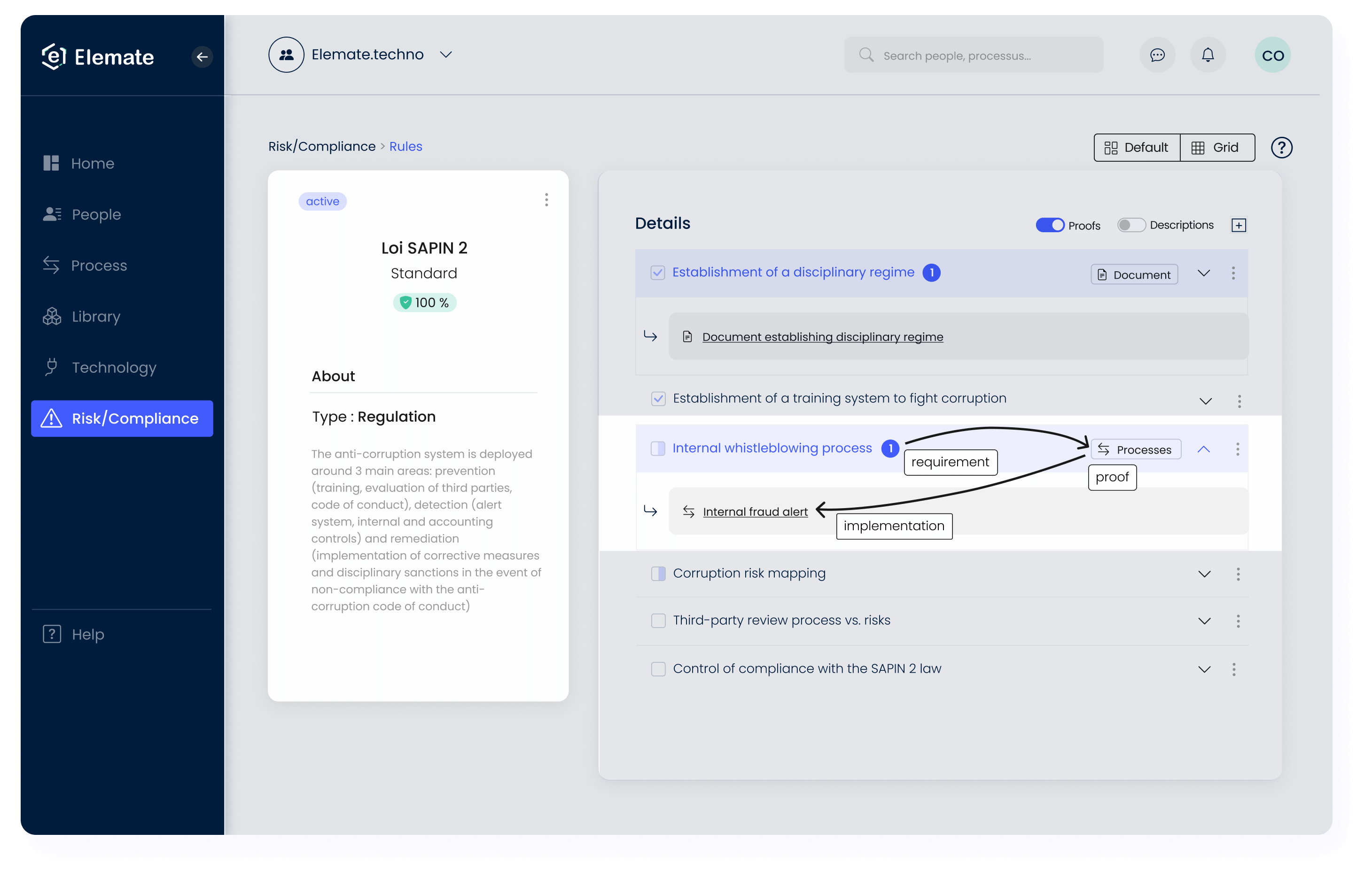Viewport: 1372px width, 880px height.
Task: Click the notification bell icon
Action: tap(1207, 55)
